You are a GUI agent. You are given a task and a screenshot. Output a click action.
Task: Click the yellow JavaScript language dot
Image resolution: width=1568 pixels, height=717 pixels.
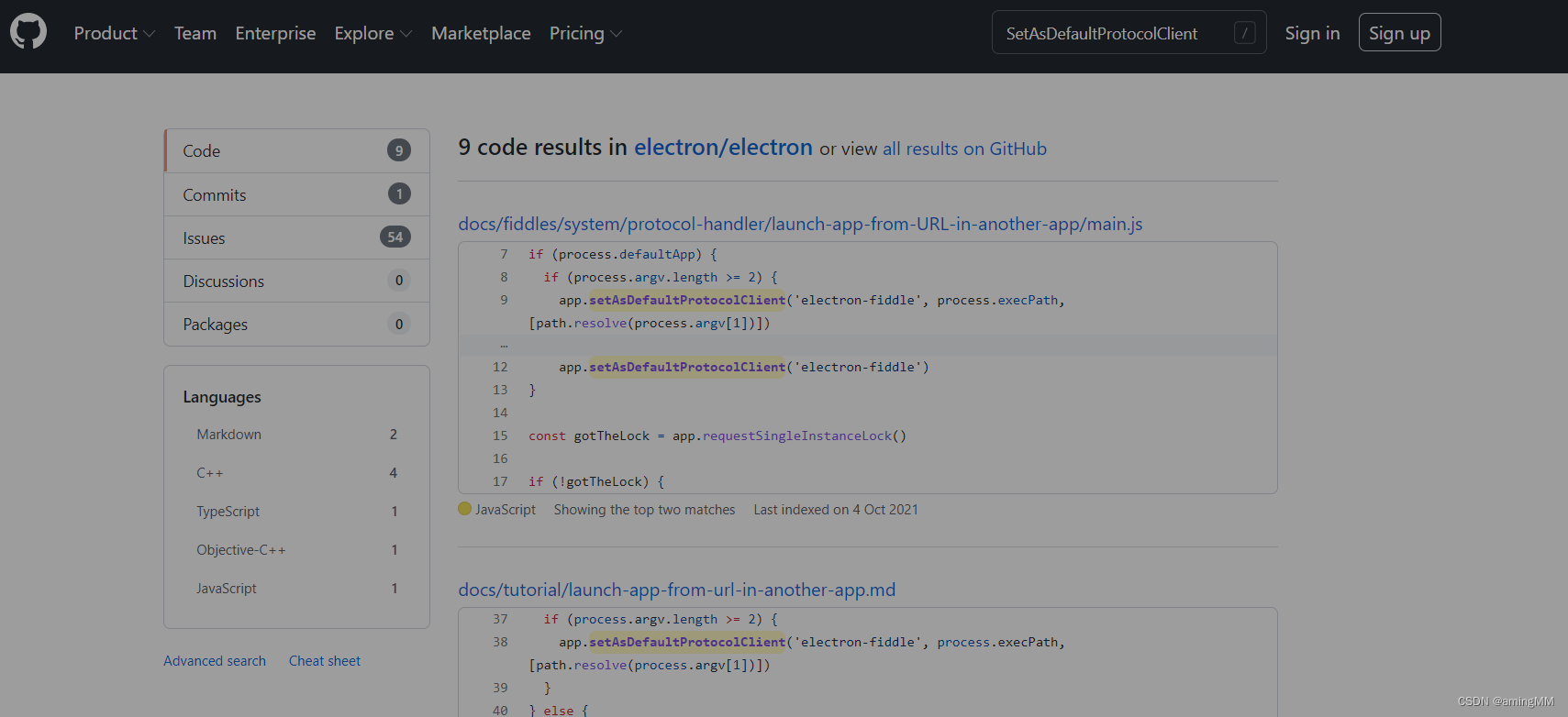tap(464, 509)
